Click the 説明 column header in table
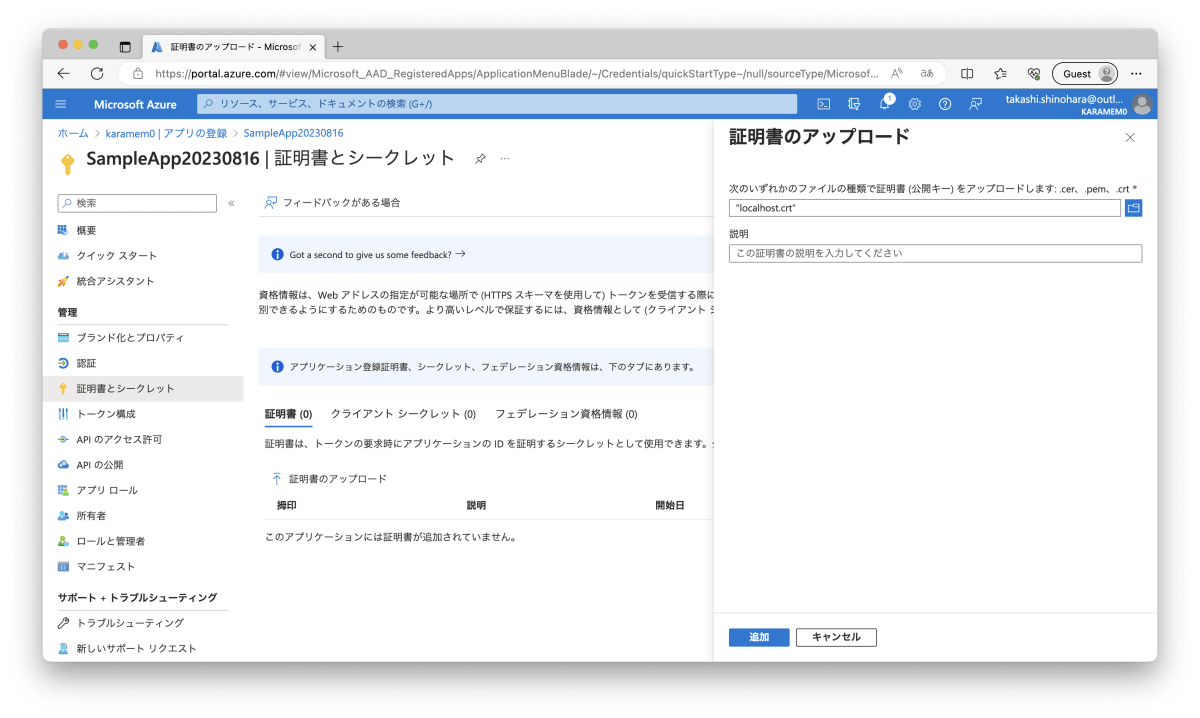This screenshot has width=1200, height=718. 476,506
